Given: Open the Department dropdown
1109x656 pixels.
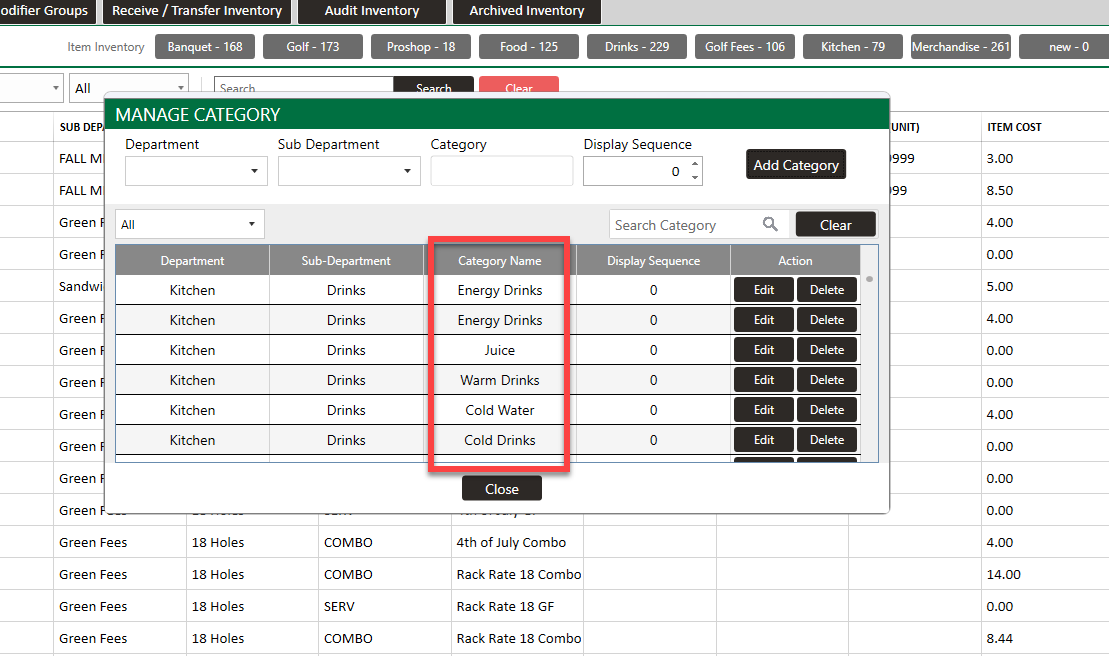Looking at the screenshot, I should click(x=196, y=171).
